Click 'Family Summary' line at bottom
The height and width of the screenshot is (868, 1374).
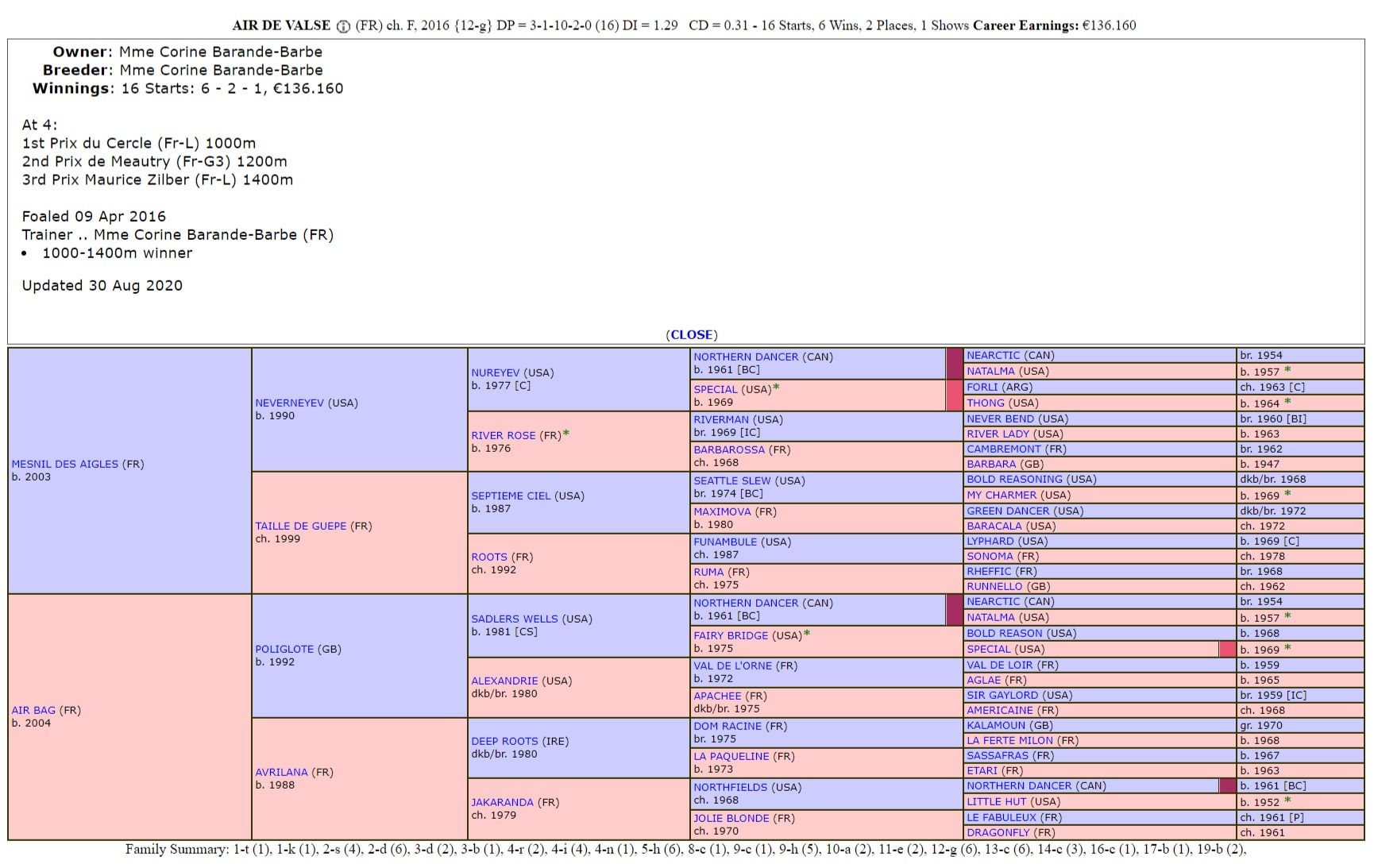coord(686,850)
